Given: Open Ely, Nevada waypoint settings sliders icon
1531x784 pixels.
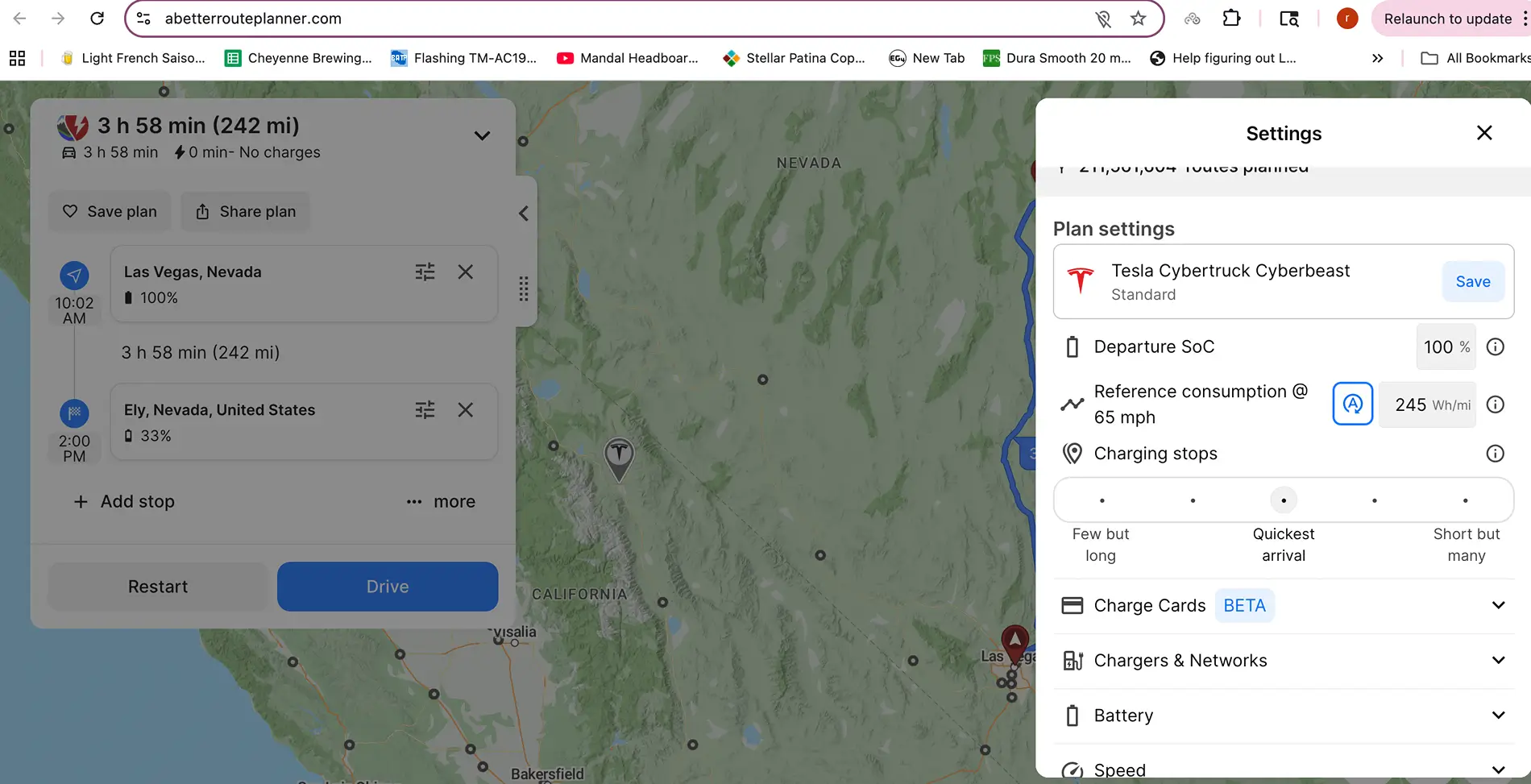Looking at the screenshot, I should point(425,410).
